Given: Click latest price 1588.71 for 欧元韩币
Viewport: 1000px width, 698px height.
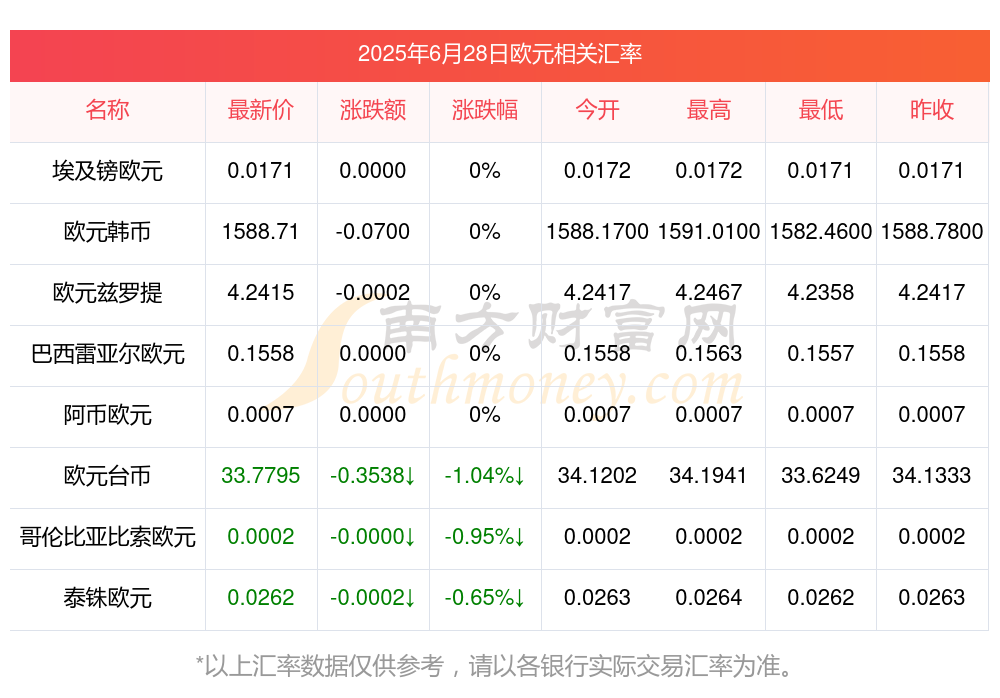Looking at the screenshot, I should pos(261,232).
